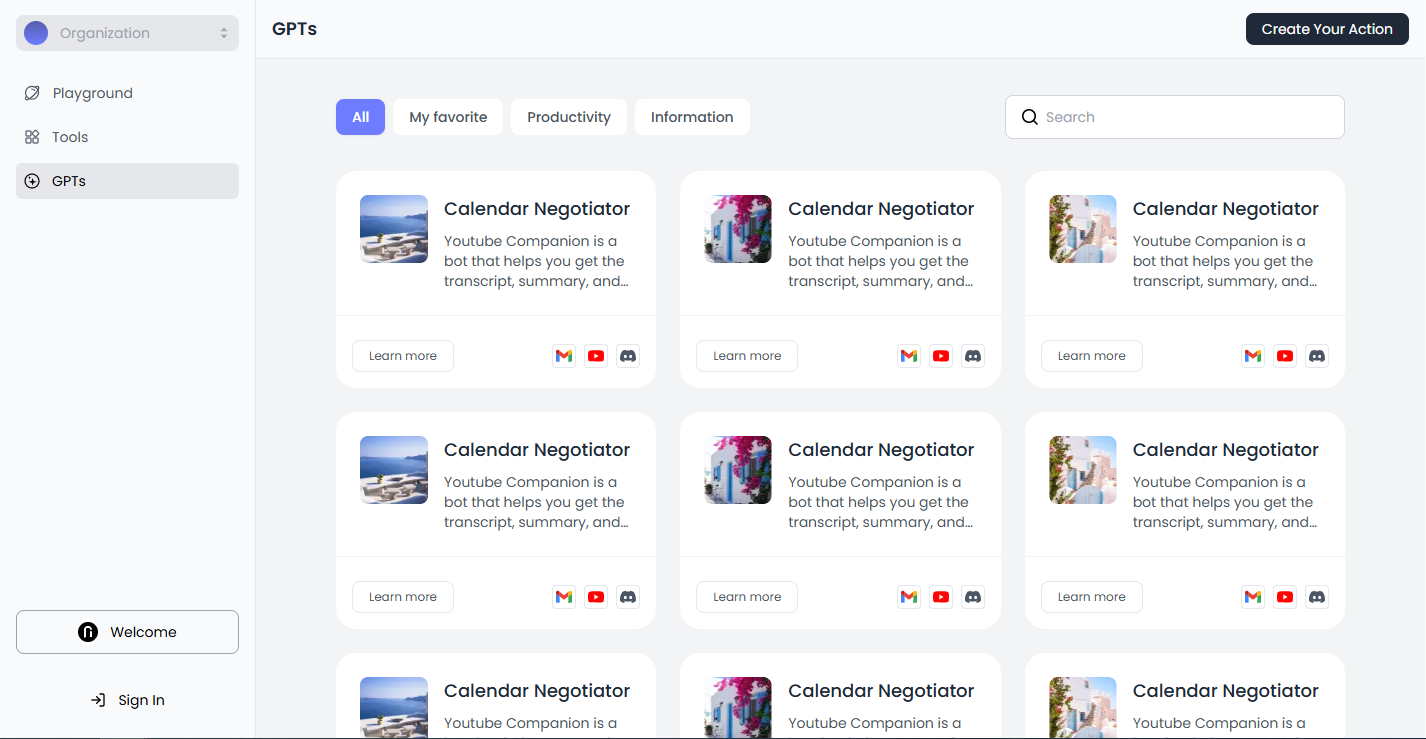Click YouTube icon on top-row pink flowers card
Viewport: 1426px width, 739px height.
click(941, 356)
